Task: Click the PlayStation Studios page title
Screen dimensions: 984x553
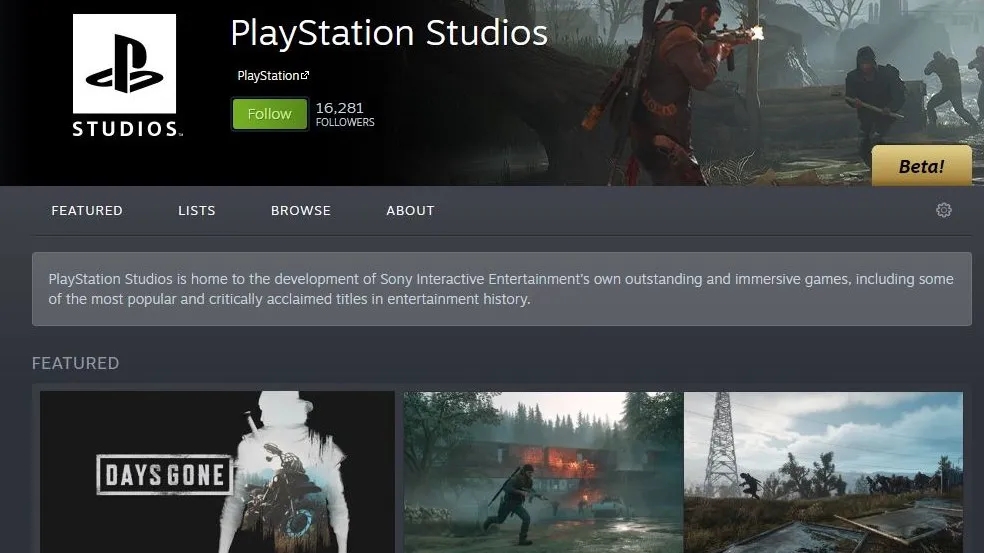Action: (x=388, y=33)
